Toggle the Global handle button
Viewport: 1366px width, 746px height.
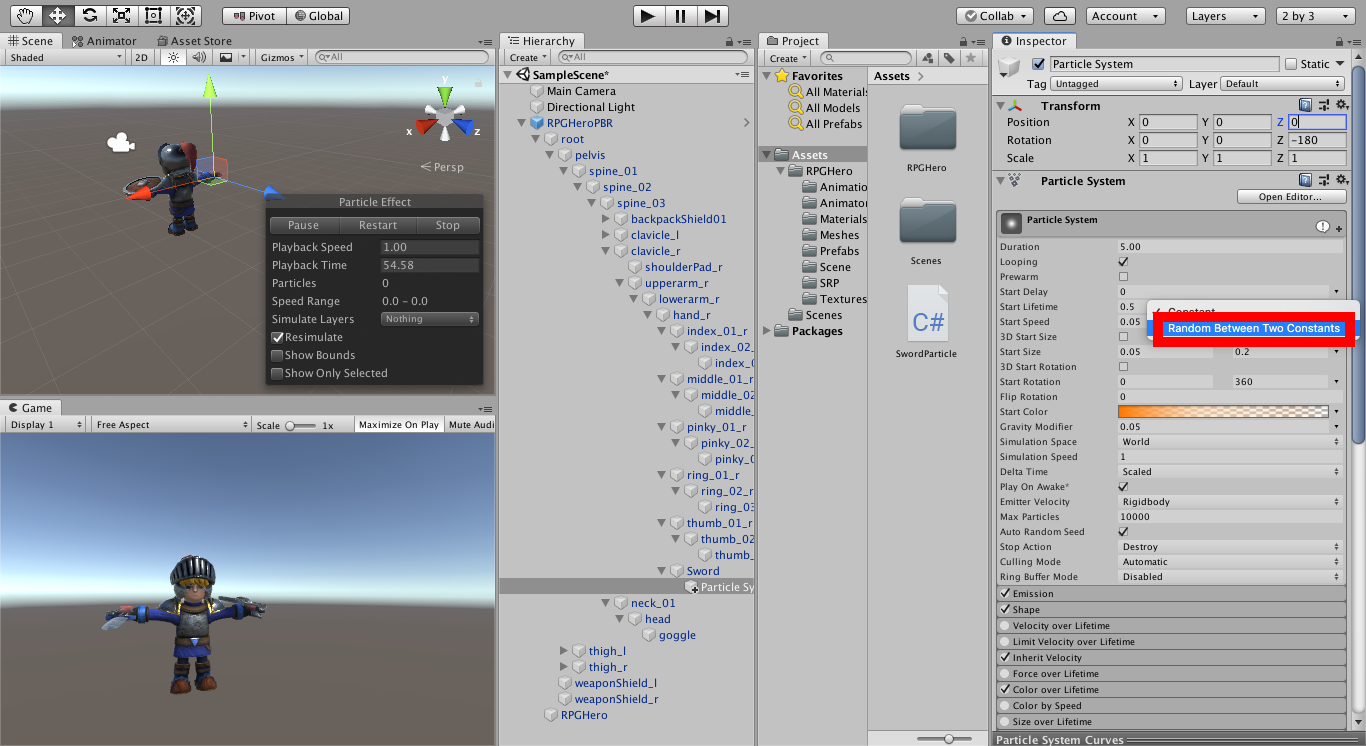tap(318, 16)
